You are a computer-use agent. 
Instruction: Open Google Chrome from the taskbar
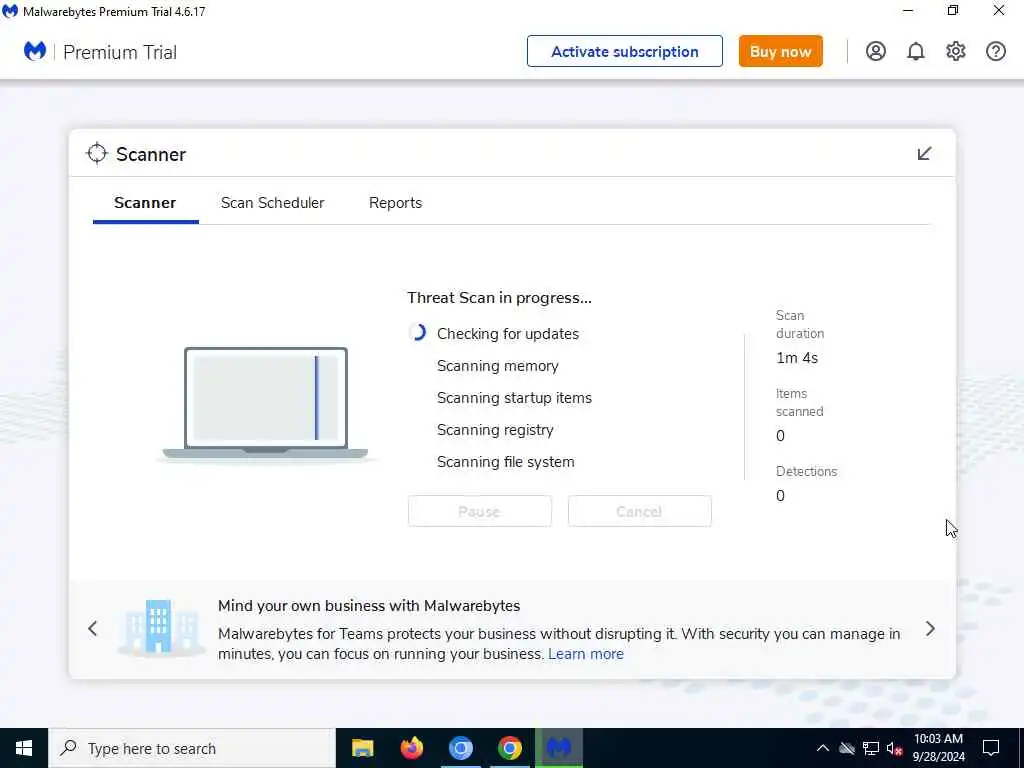tap(509, 748)
